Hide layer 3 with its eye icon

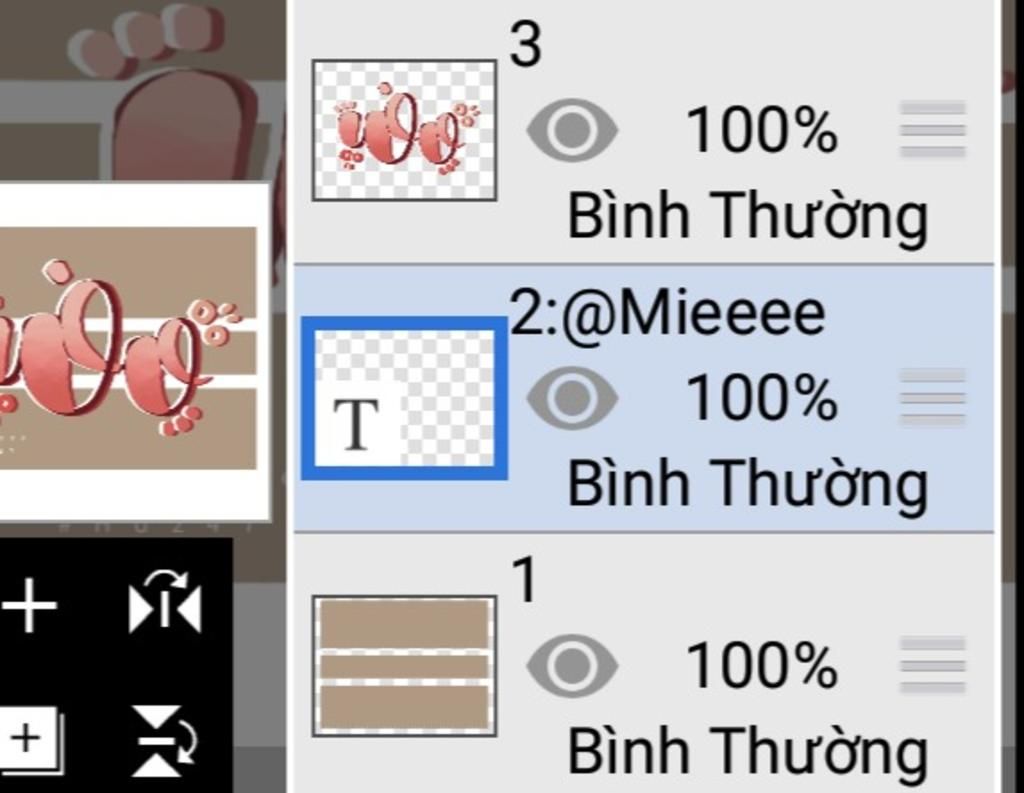tap(572, 131)
